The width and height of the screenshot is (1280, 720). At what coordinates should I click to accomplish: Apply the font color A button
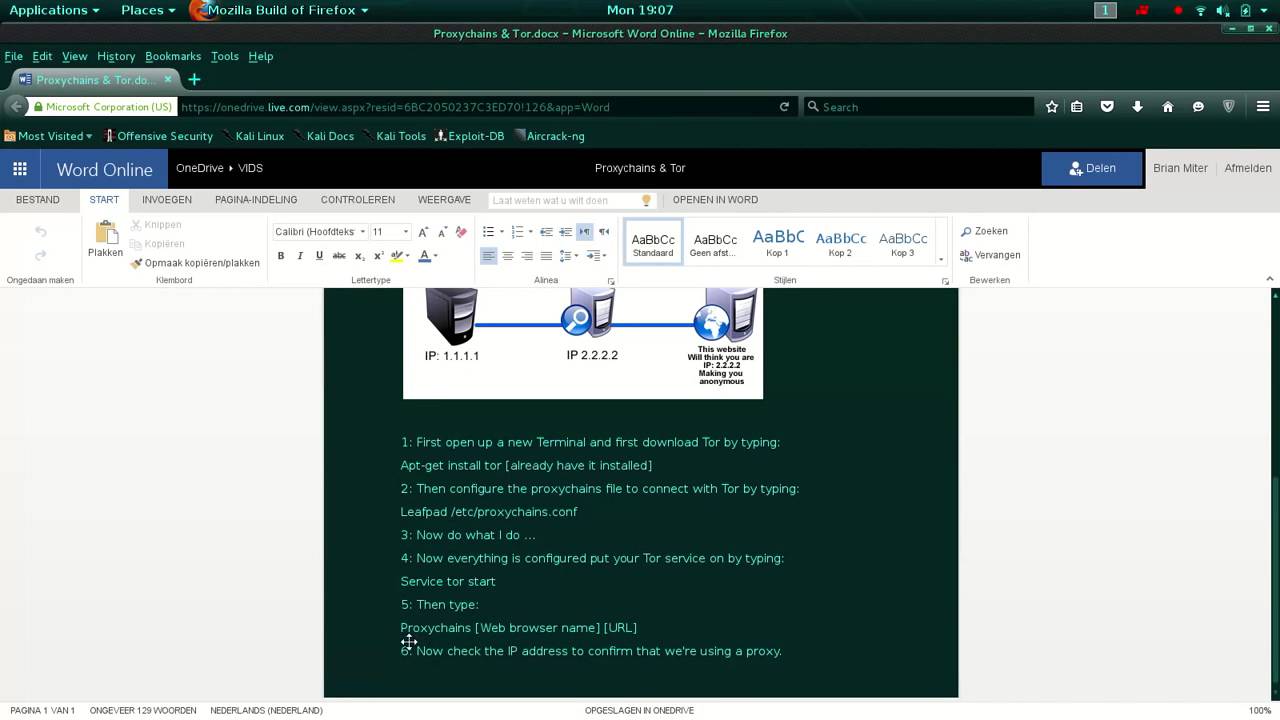pos(424,256)
